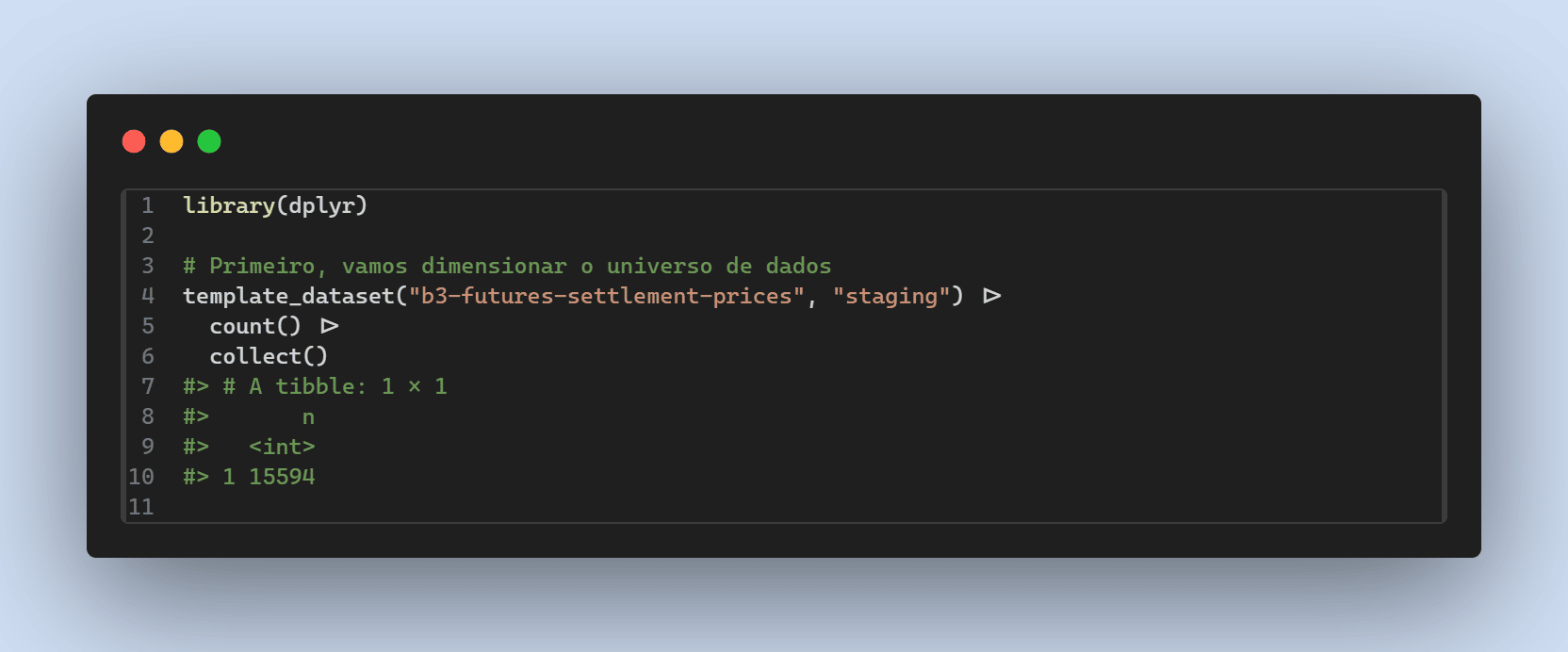The height and width of the screenshot is (652, 1568).
Task: Click line number 7 in the gutter
Action: 148,386
